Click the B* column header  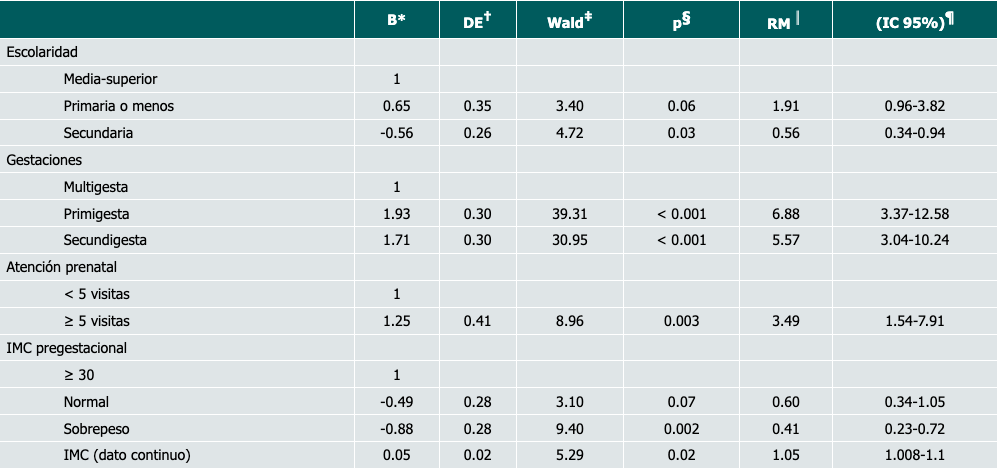pos(396,20)
